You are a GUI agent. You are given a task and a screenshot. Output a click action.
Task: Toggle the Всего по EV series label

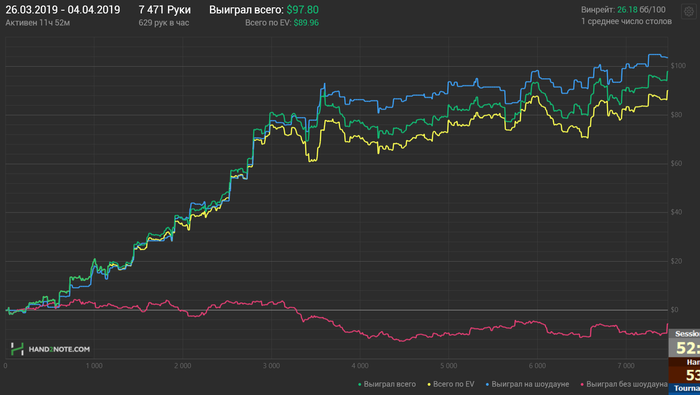click(x=454, y=384)
